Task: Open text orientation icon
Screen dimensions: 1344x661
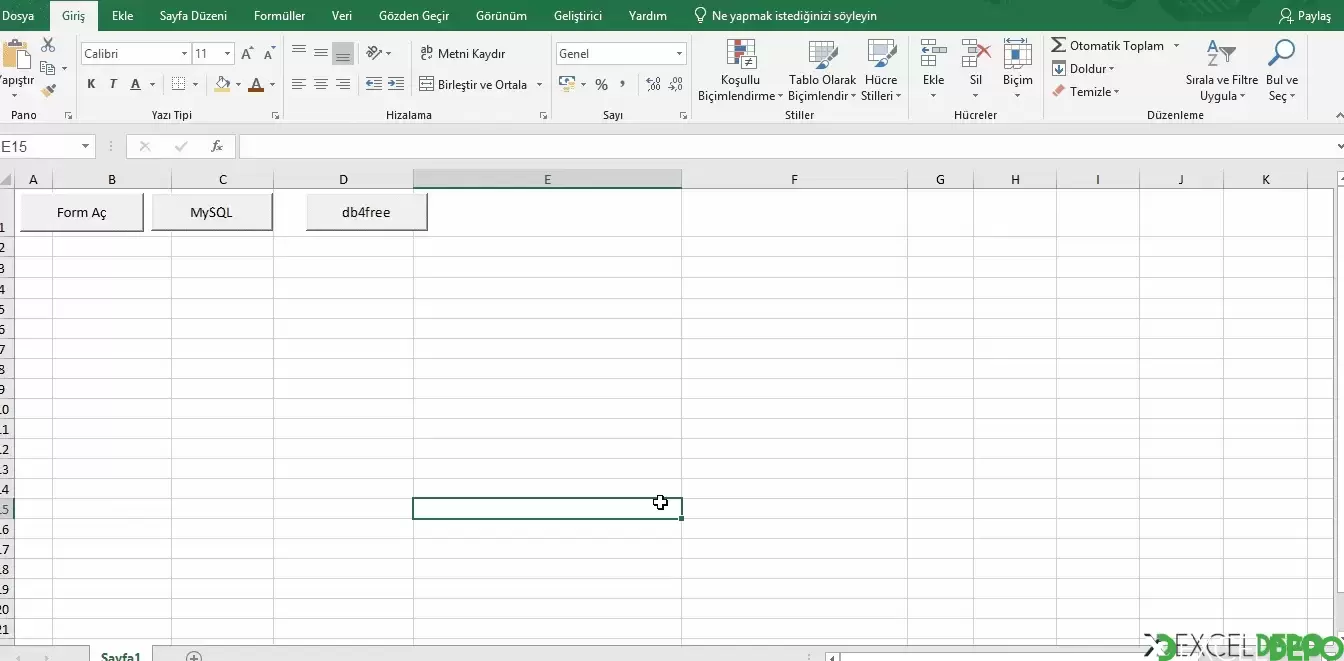Action: click(374, 53)
